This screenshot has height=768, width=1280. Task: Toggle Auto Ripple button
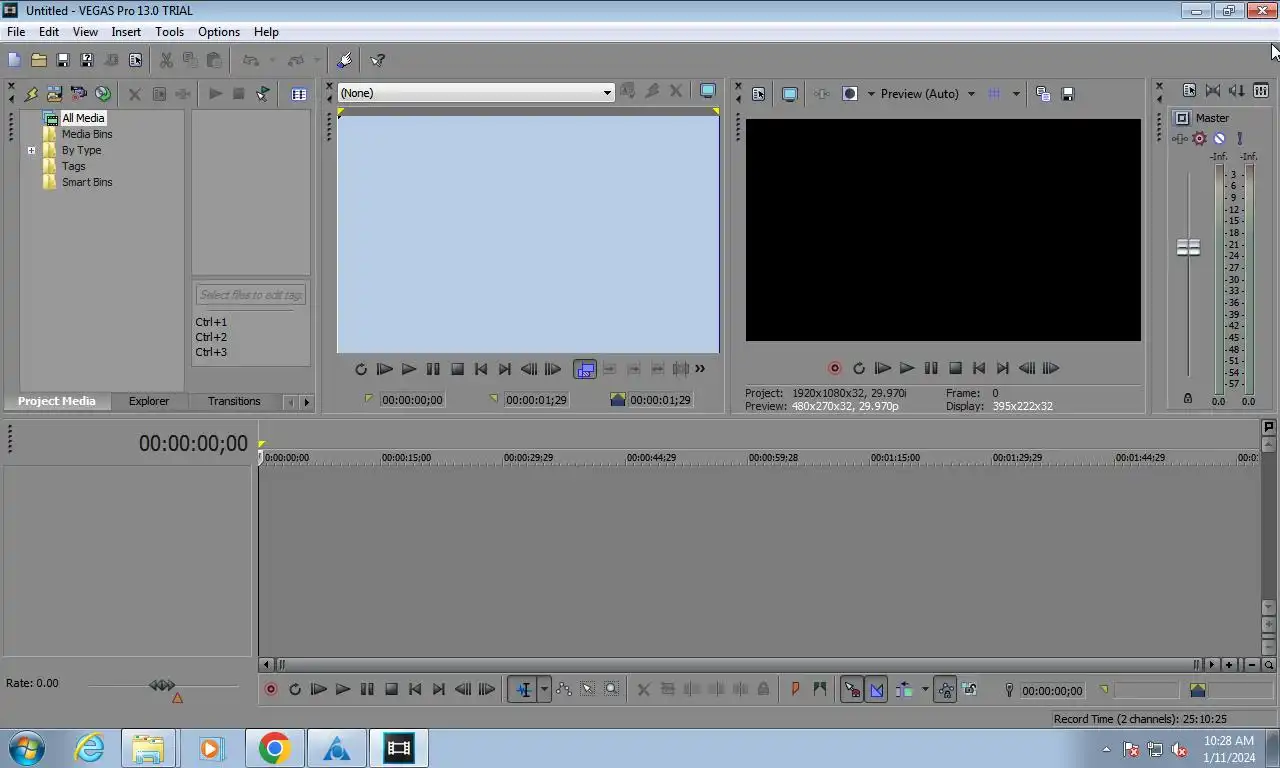[904, 690]
